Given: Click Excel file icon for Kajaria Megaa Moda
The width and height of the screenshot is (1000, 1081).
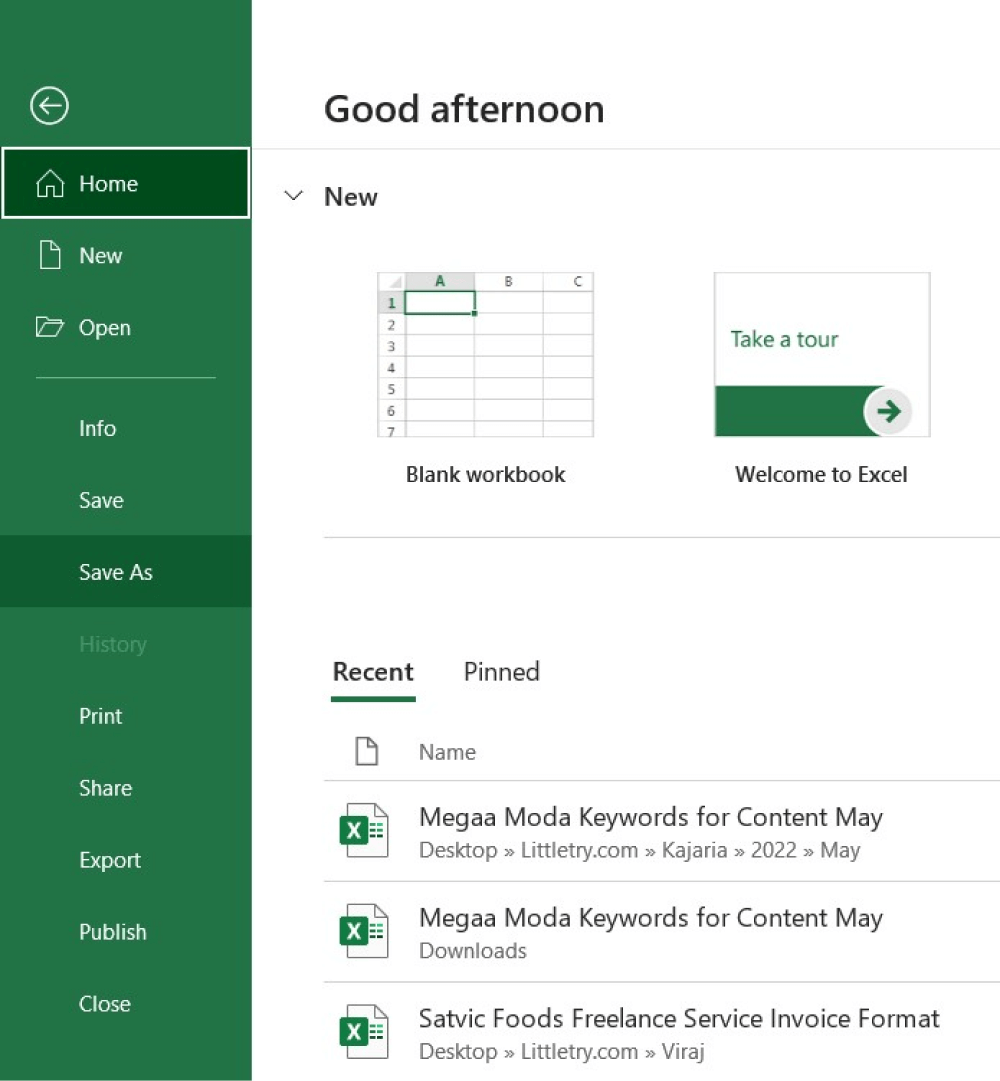Looking at the screenshot, I should click(x=364, y=830).
